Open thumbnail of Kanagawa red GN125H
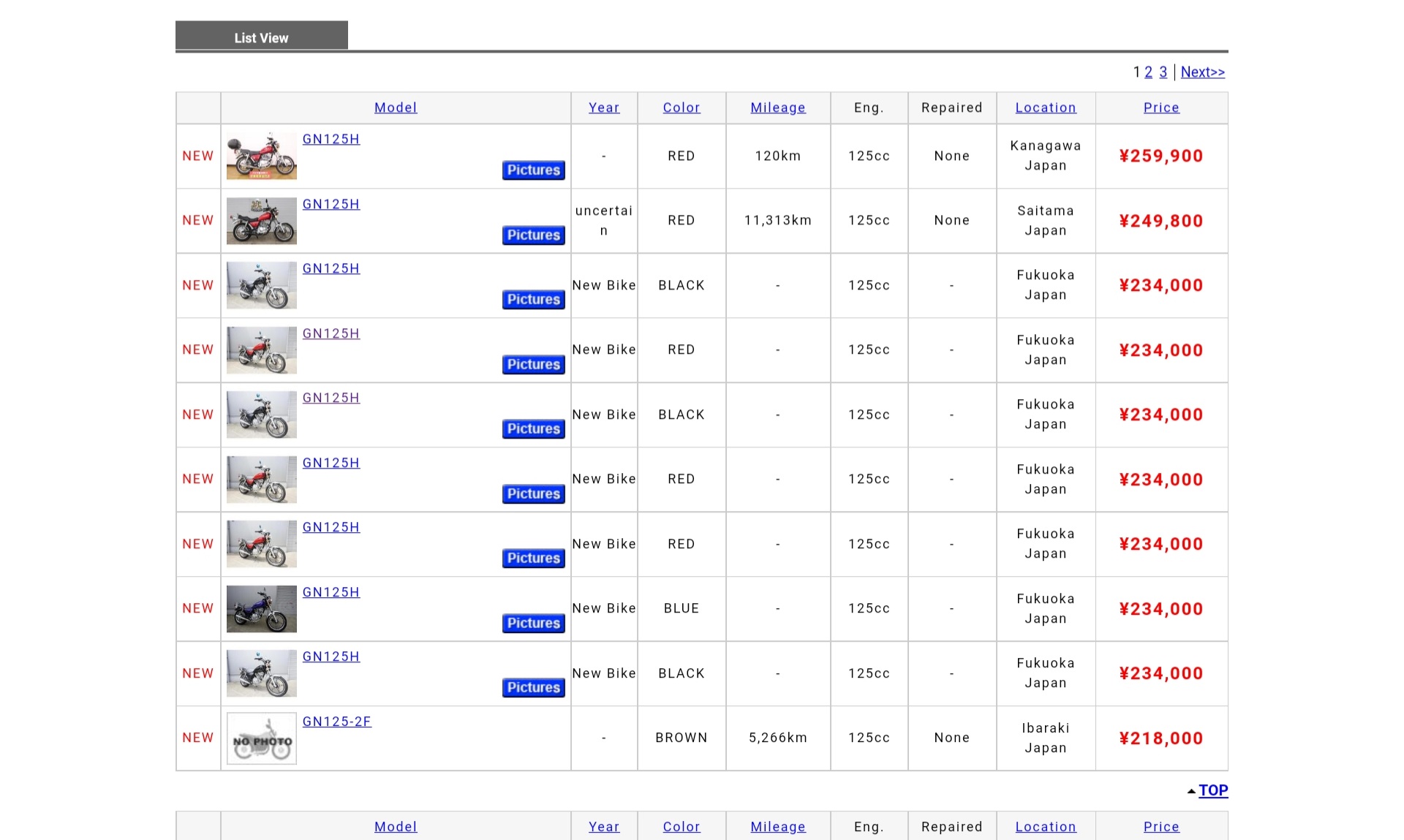The width and height of the screenshot is (1404, 840). coord(262,156)
